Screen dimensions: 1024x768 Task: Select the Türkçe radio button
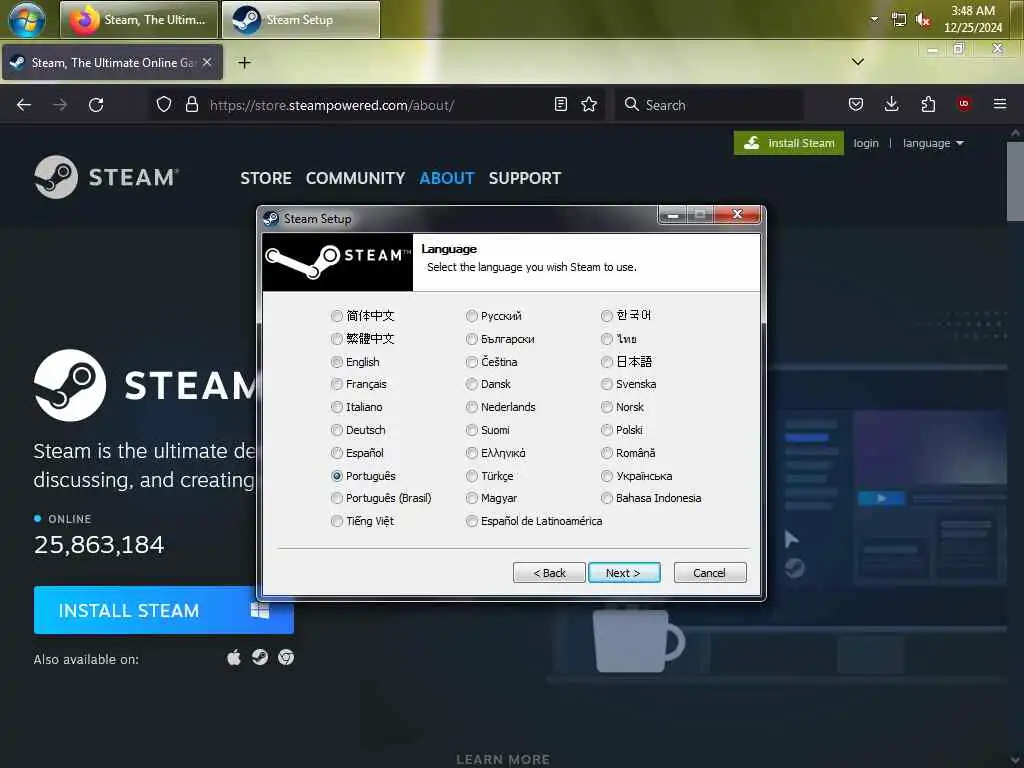coord(472,476)
